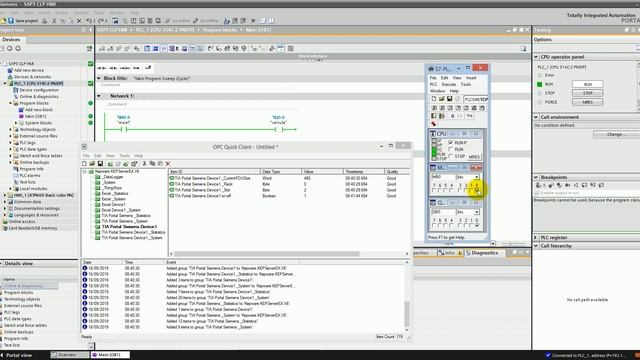
Task: Open File menu in OPC Quick Client
Action: pyautogui.click(x=86, y=156)
